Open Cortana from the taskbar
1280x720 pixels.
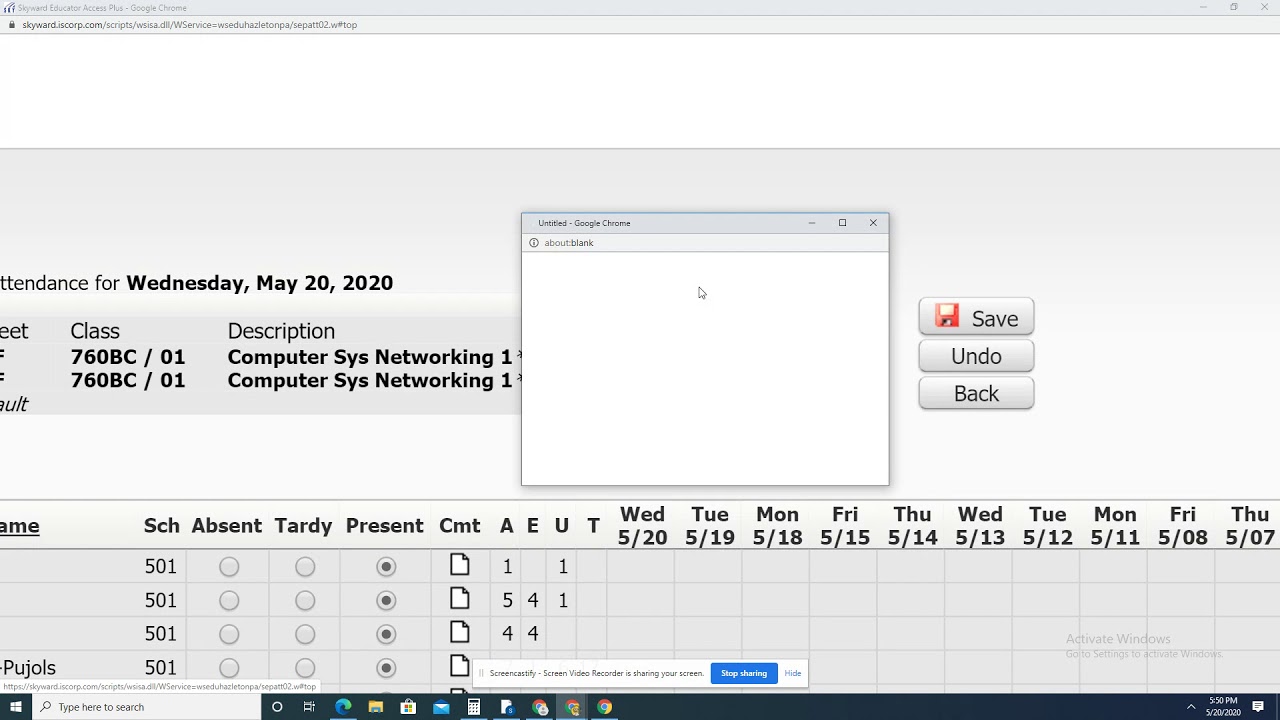point(278,707)
